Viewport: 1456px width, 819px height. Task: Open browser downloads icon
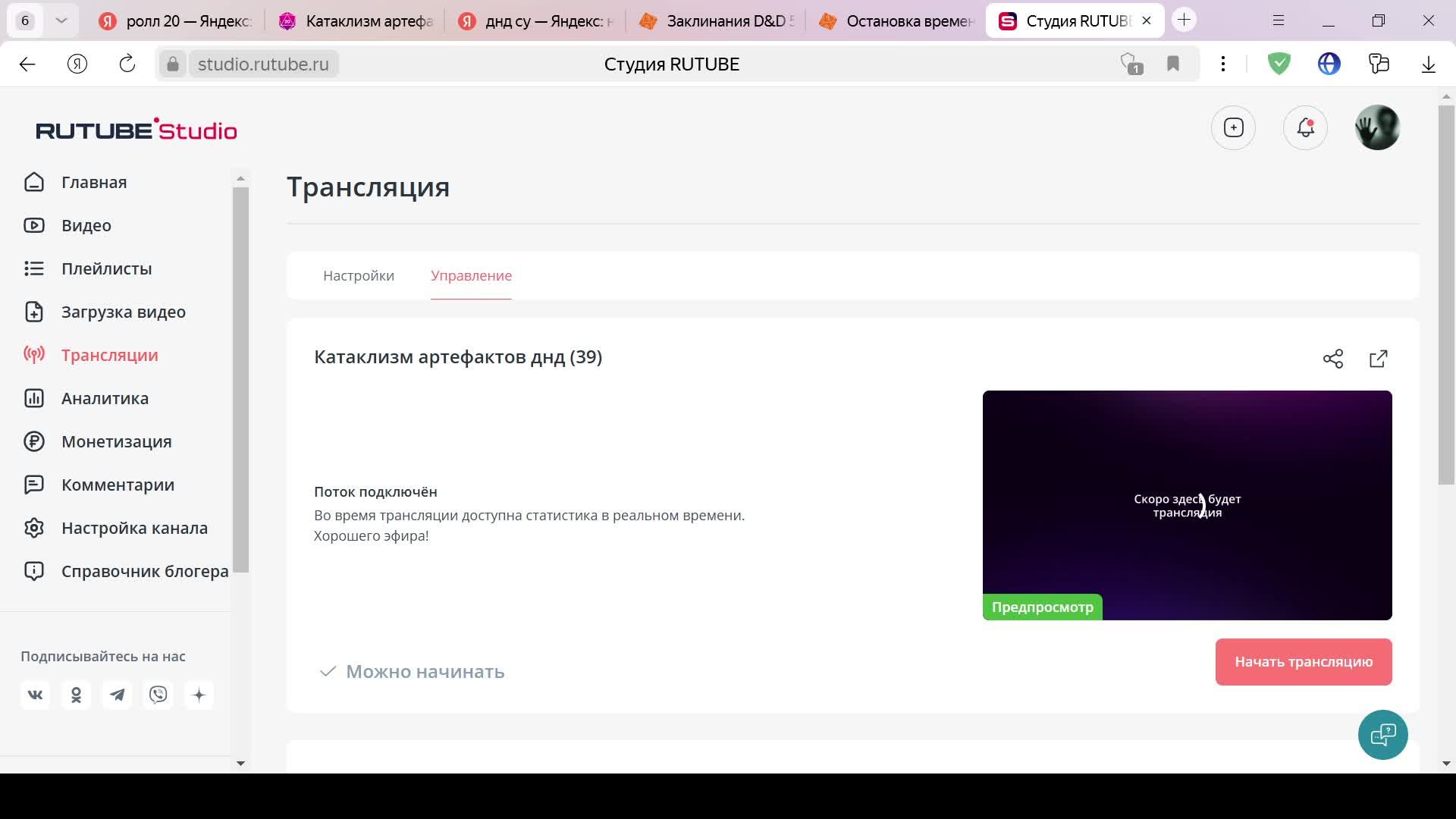(x=1429, y=64)
